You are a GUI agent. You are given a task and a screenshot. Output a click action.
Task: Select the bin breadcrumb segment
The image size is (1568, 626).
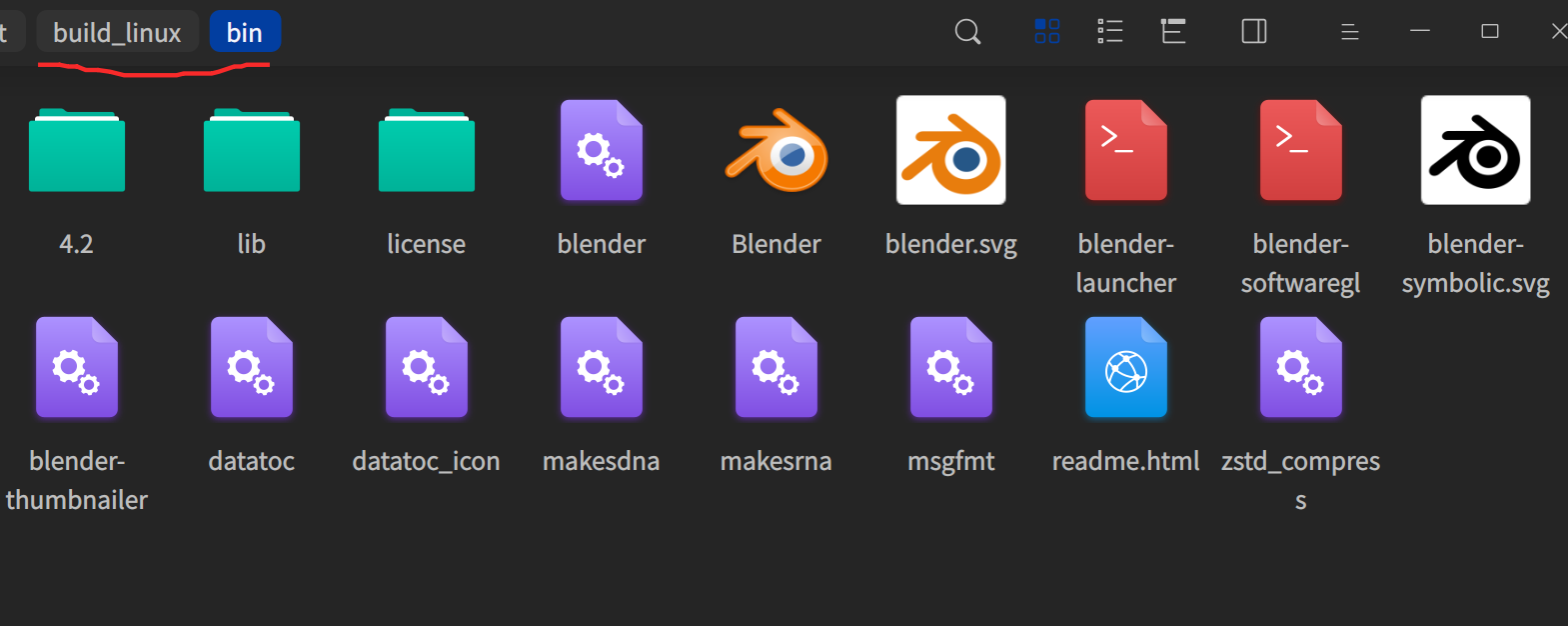pos(245,32)
